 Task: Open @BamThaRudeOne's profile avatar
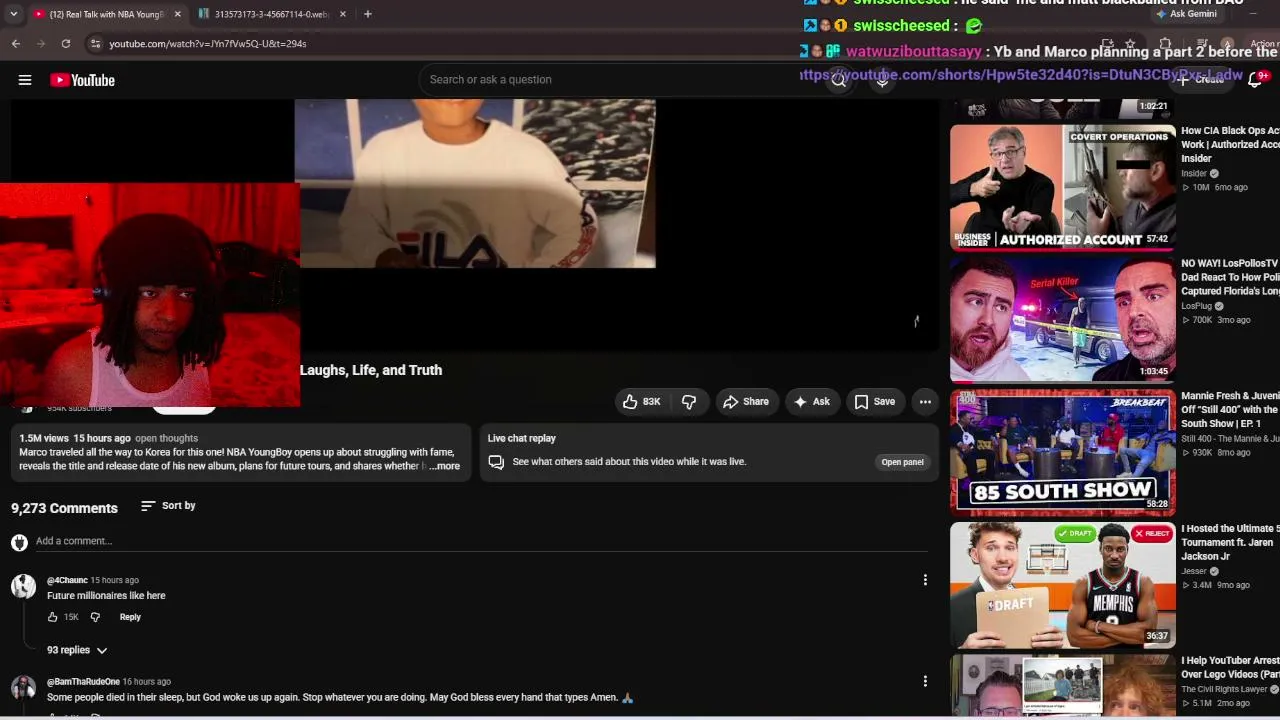(23, 688)
